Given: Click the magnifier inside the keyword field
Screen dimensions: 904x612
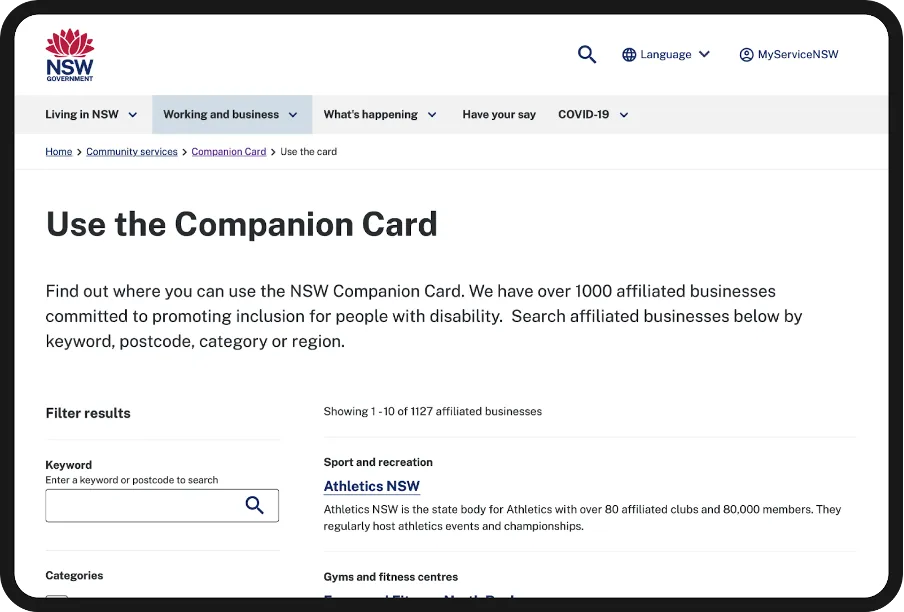Looking at the screenshot, I should click(255, 506).
